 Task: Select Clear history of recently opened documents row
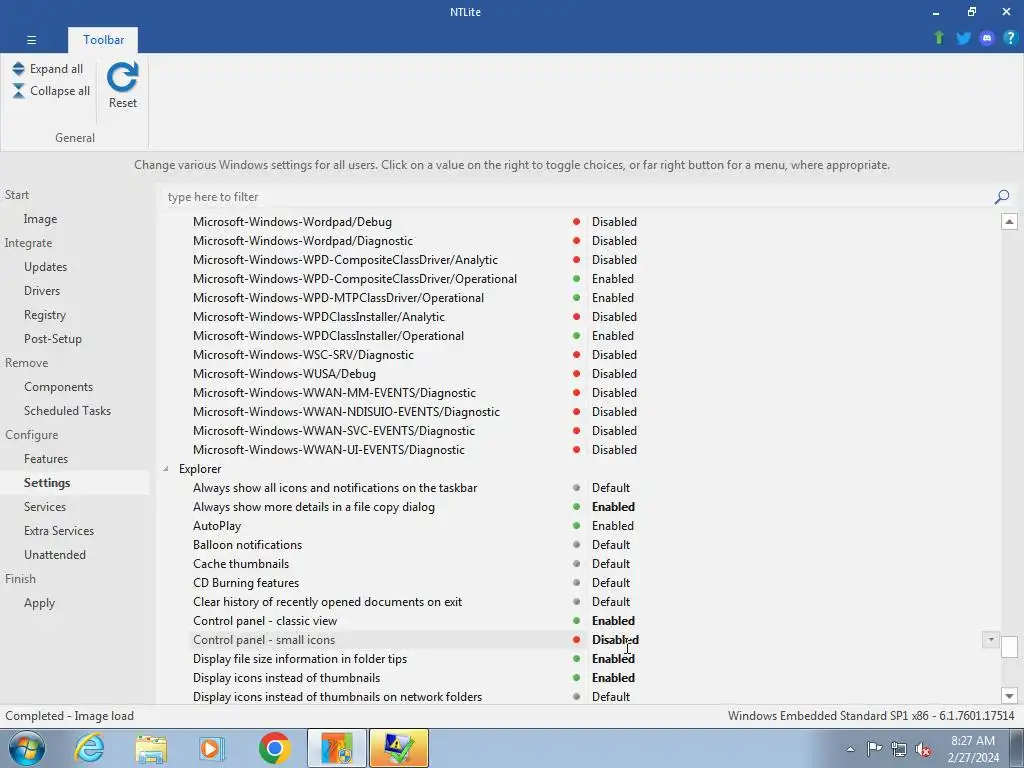(x=327, y=601)
